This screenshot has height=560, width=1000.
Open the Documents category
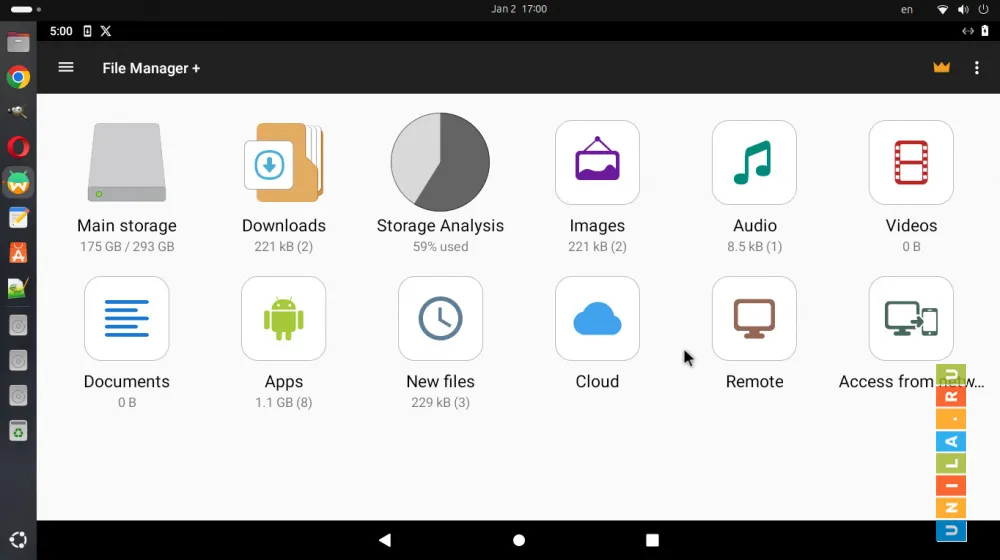pyautogui.click(x=127, y=319)
